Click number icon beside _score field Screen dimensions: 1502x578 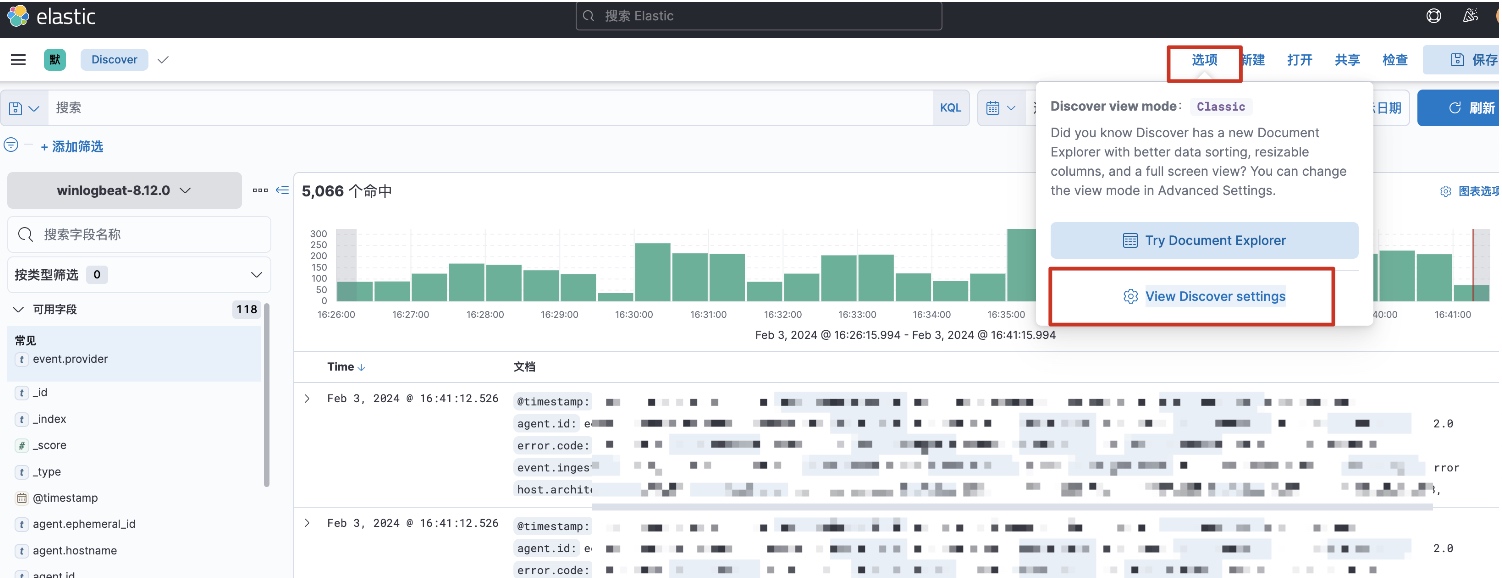pyautogui.click(x=22, y=445)
